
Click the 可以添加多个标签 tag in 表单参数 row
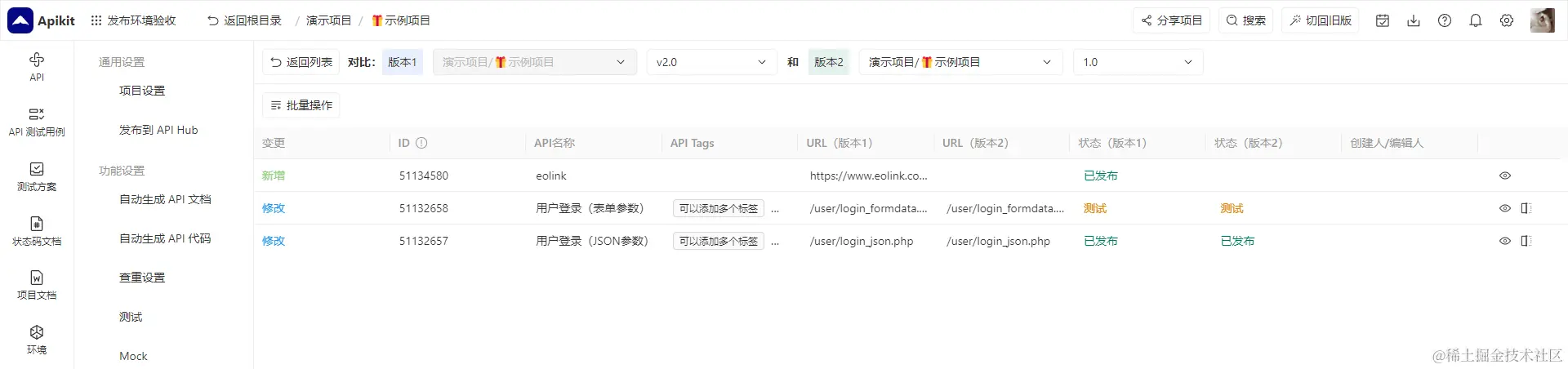[719, 208]
